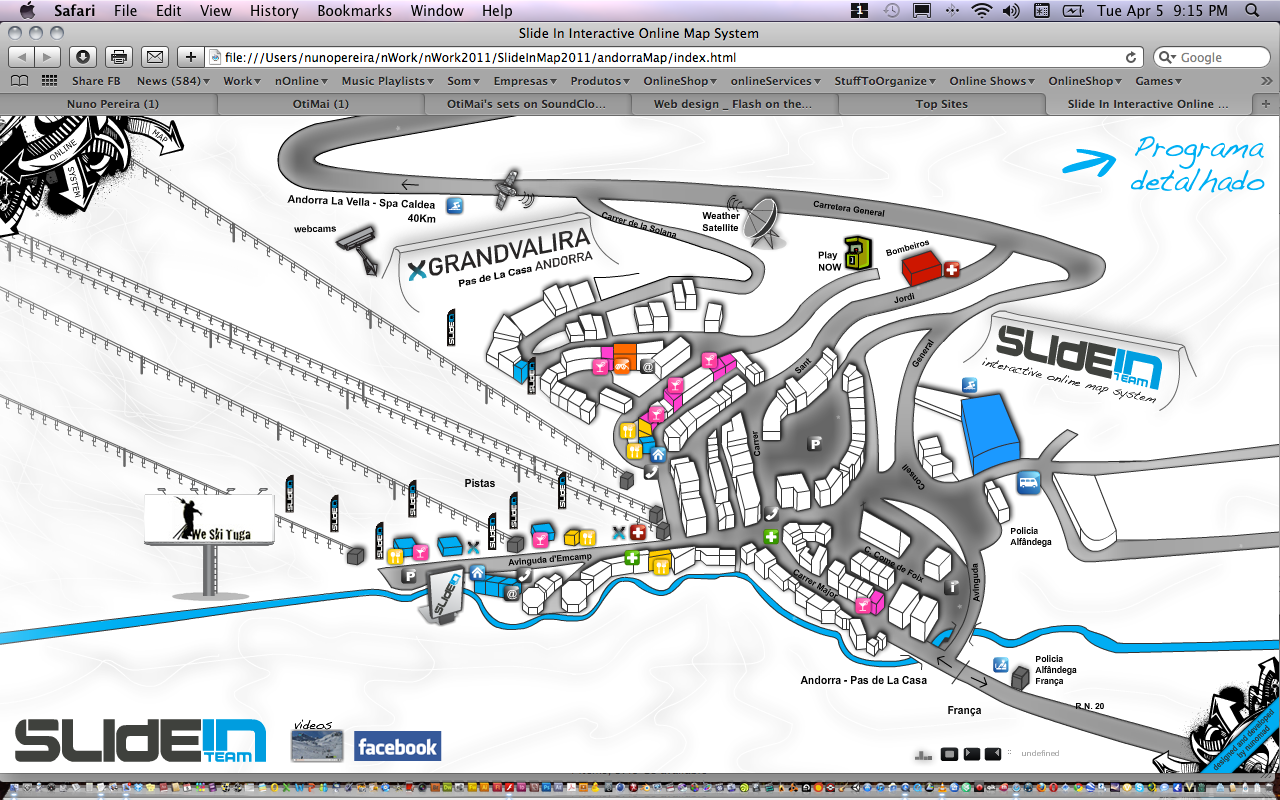1280x800 pixels.
Task: Open a new tab with the plus button
Action: pos(1266,103)
